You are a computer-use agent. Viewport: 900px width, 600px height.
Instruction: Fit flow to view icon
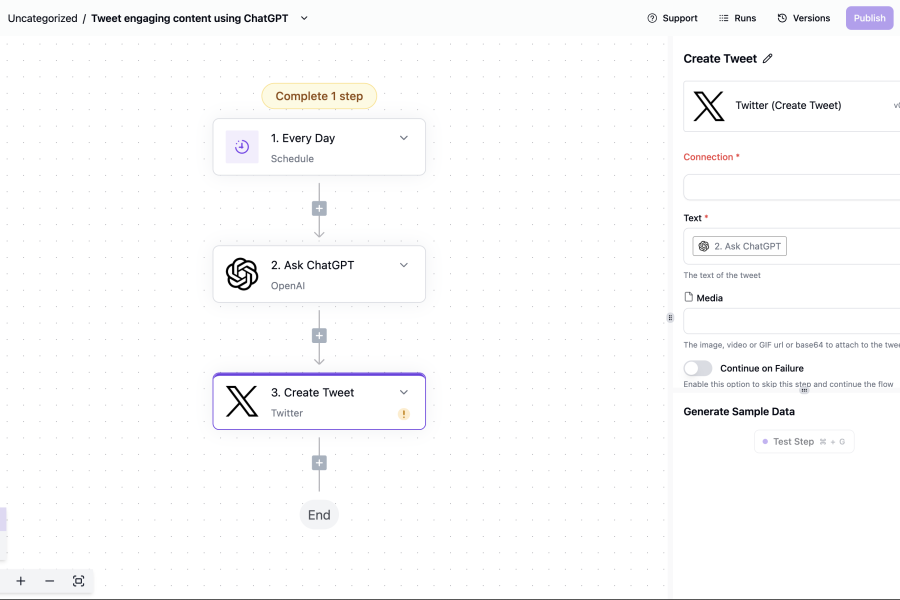coord(79,581)
